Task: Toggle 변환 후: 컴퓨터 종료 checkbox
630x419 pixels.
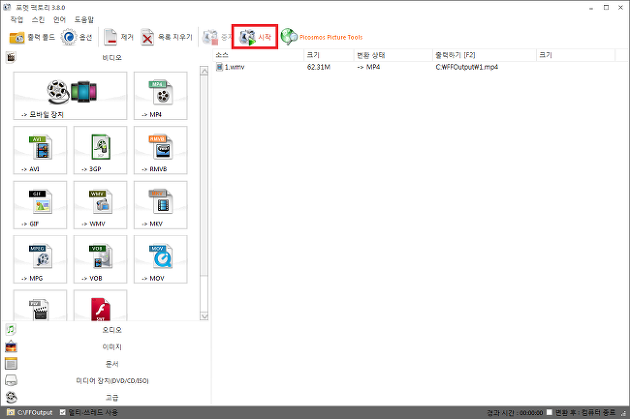Action: click(549, 412)
